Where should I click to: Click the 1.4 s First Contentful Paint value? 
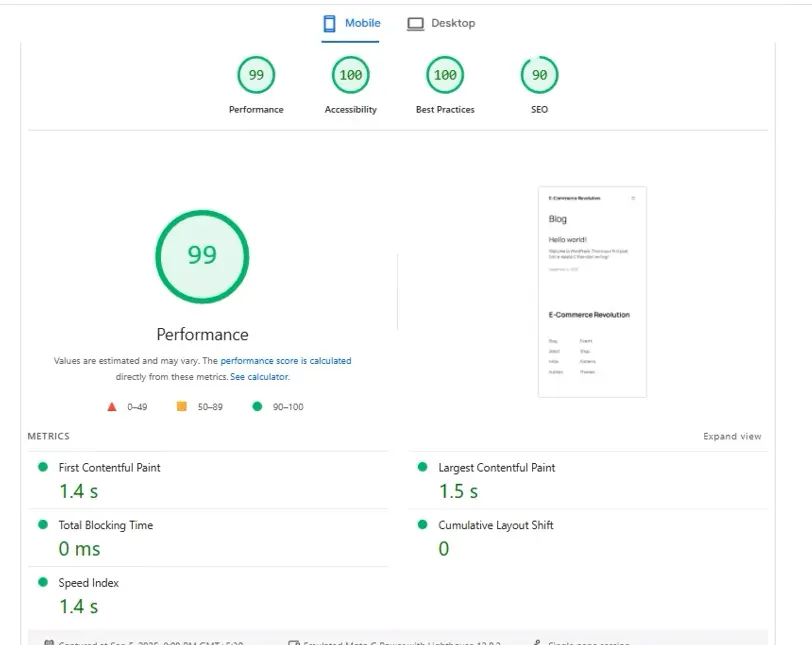[78, 491]
